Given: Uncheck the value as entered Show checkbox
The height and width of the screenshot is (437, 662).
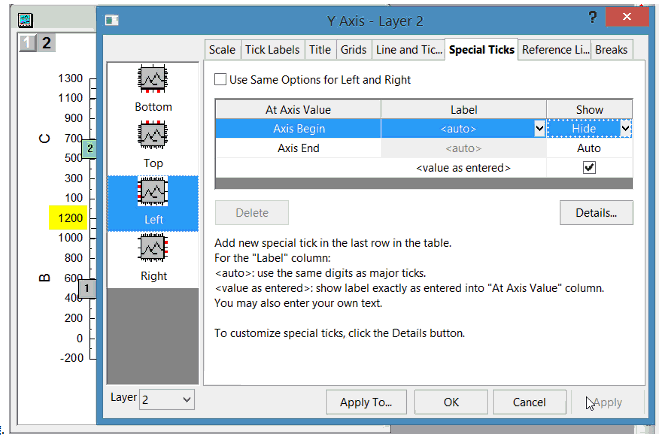Looking at the screenshot, I should (x=589, y=168).
